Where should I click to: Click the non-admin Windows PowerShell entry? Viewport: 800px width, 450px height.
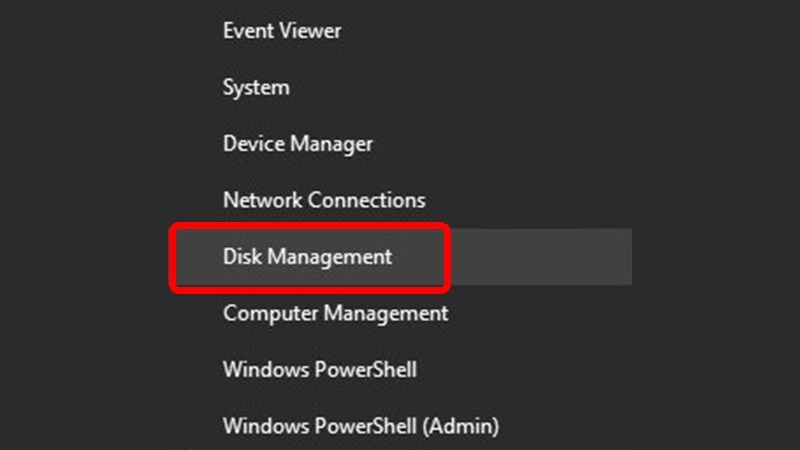pyautogui.click(x=320, y=369)
